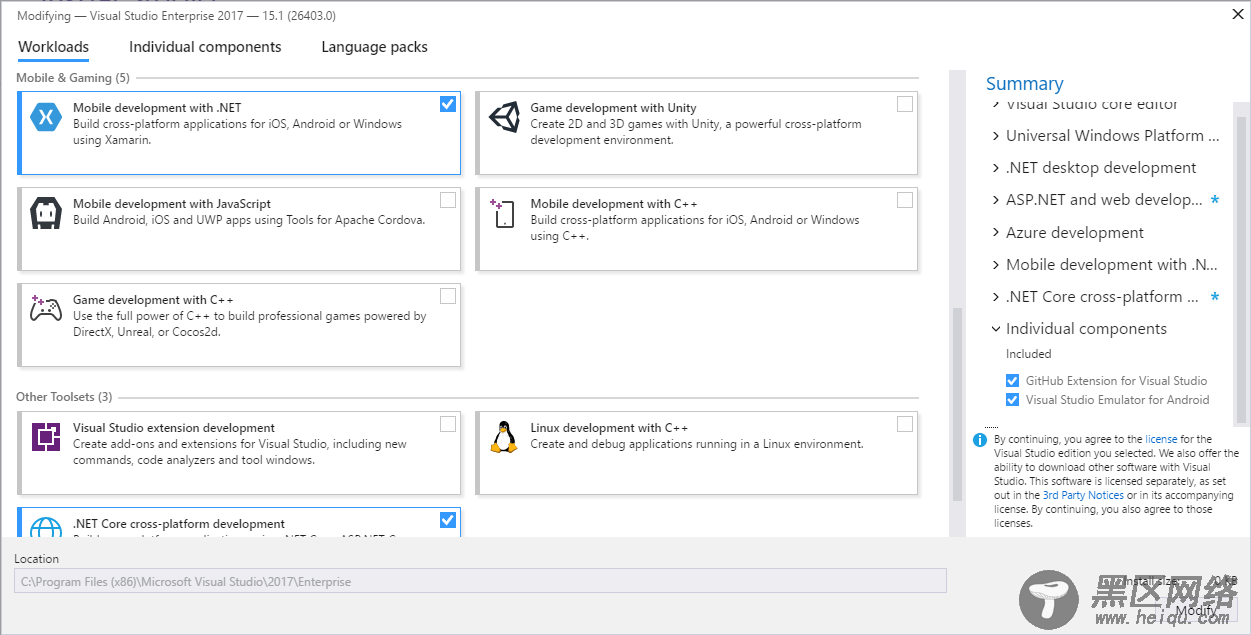Close the Modifying dialog
Image resolution: width=1251 pixels, height=635 pixels.
click(x=1238, y=14)
